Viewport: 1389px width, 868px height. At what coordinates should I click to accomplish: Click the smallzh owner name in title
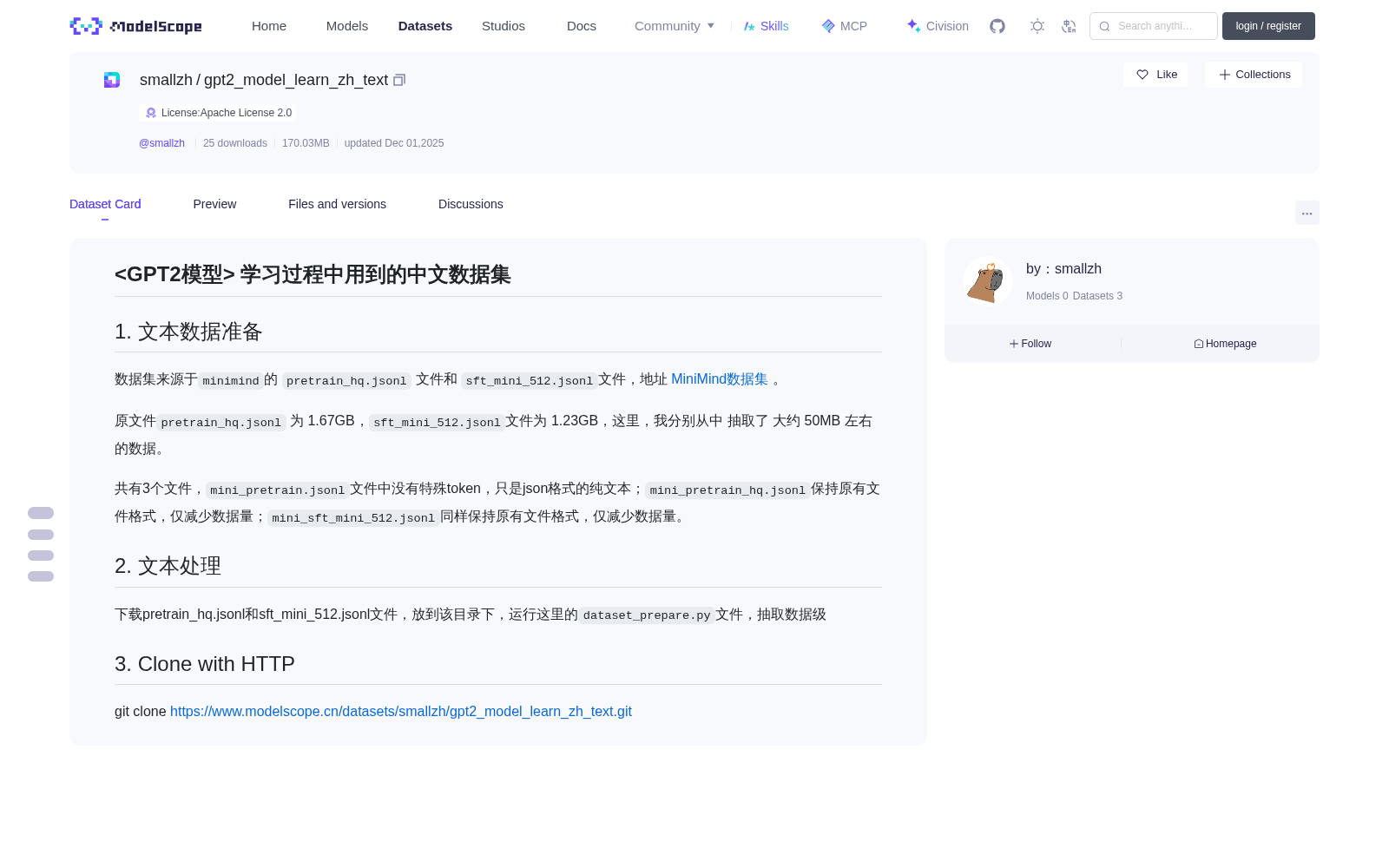(166, 80)
